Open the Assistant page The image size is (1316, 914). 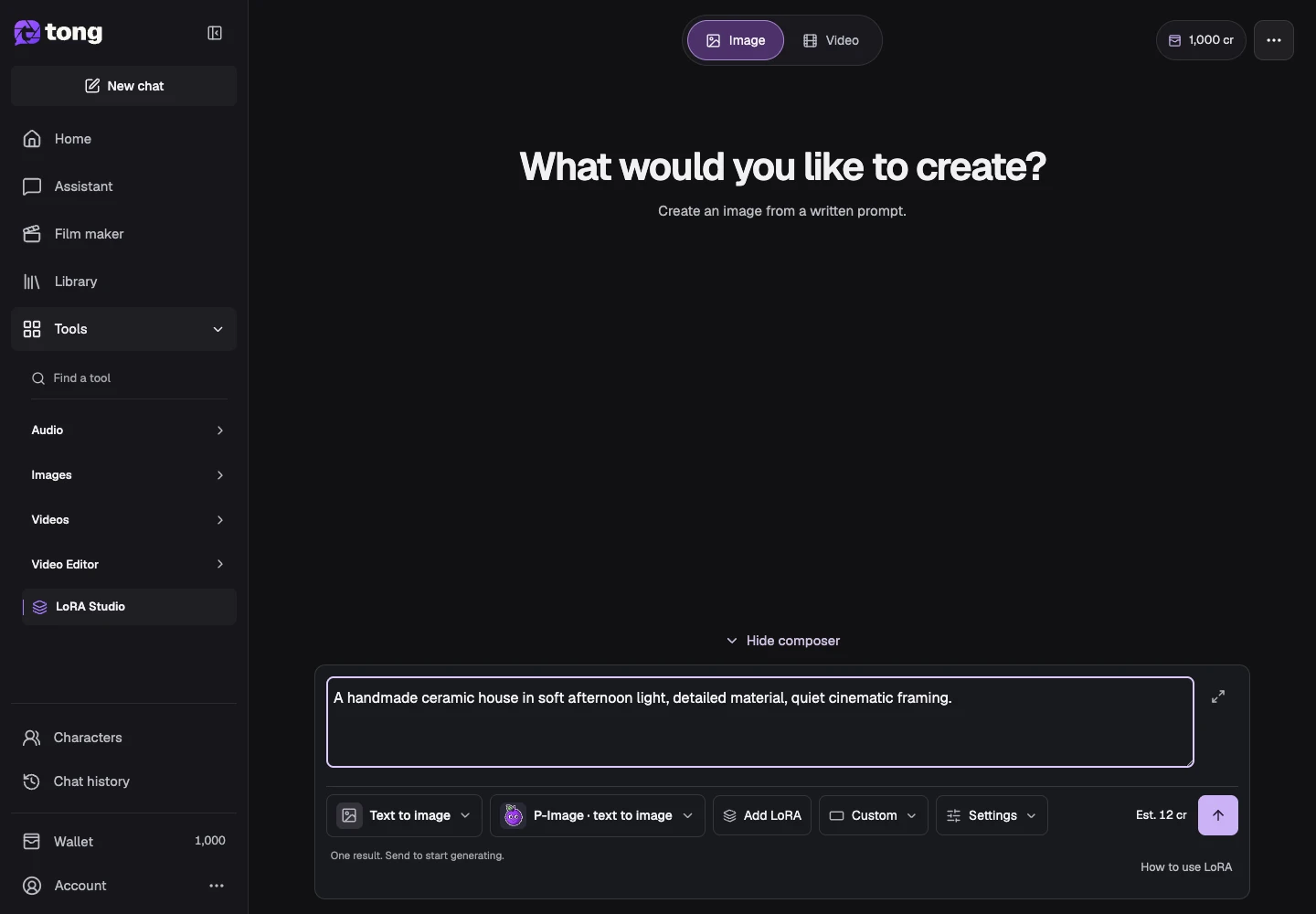coord(124,186)
